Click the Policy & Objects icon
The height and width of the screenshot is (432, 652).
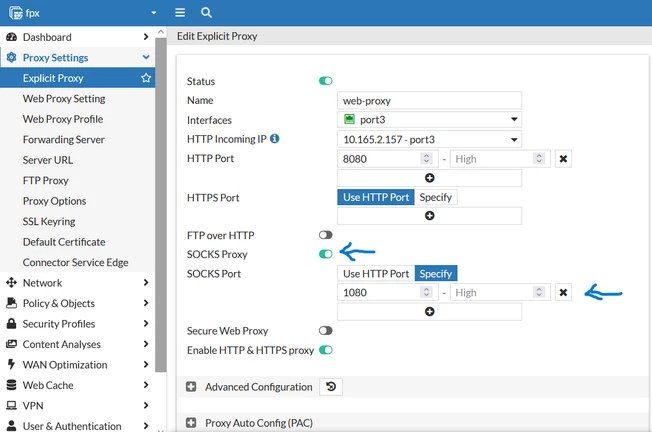tap(12, 303)
